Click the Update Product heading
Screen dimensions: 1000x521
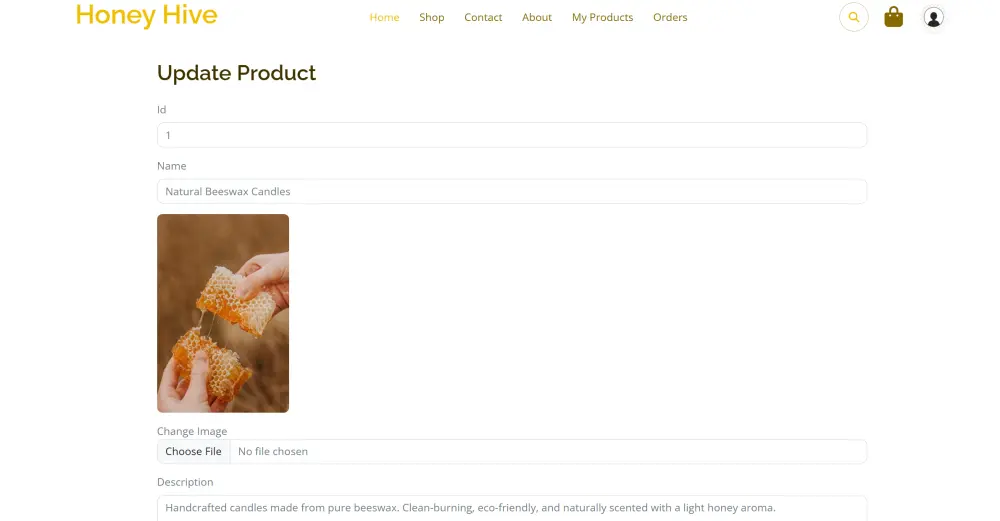tap(236, 73)
